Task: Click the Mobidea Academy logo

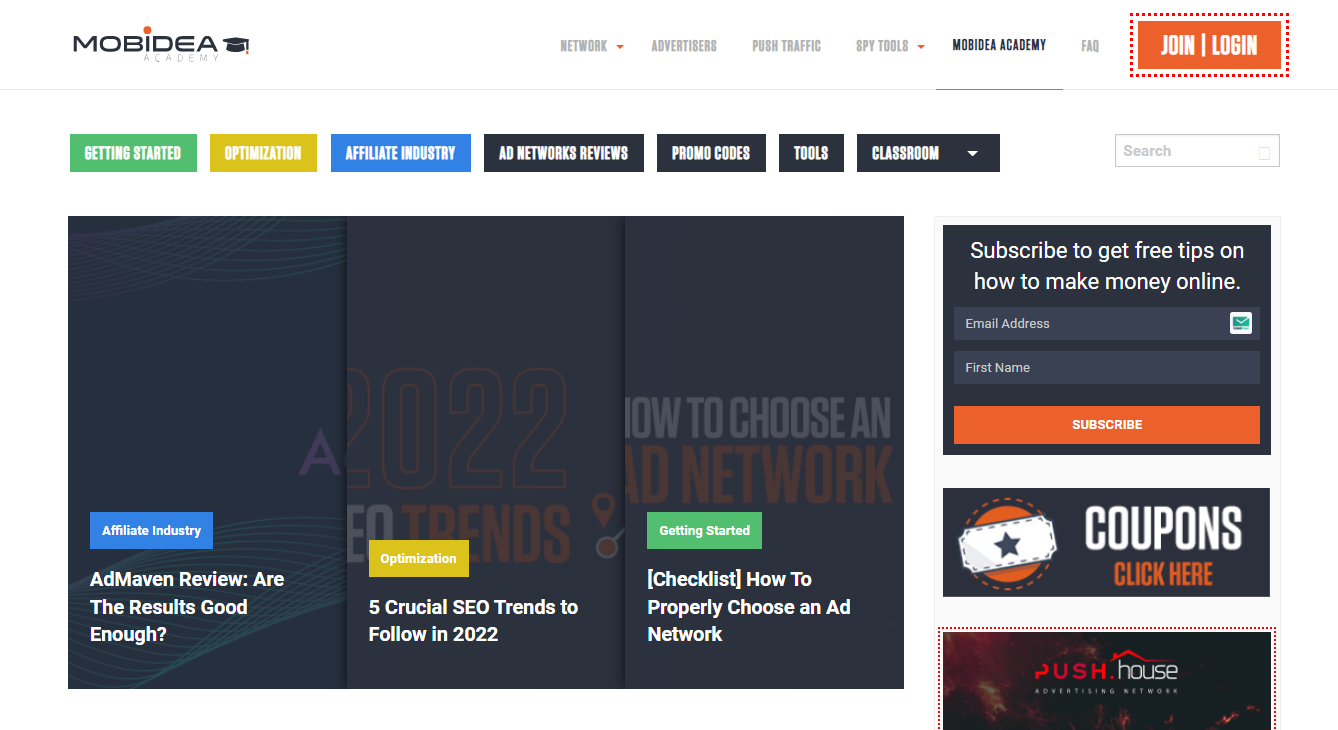Action: [161, 44]
